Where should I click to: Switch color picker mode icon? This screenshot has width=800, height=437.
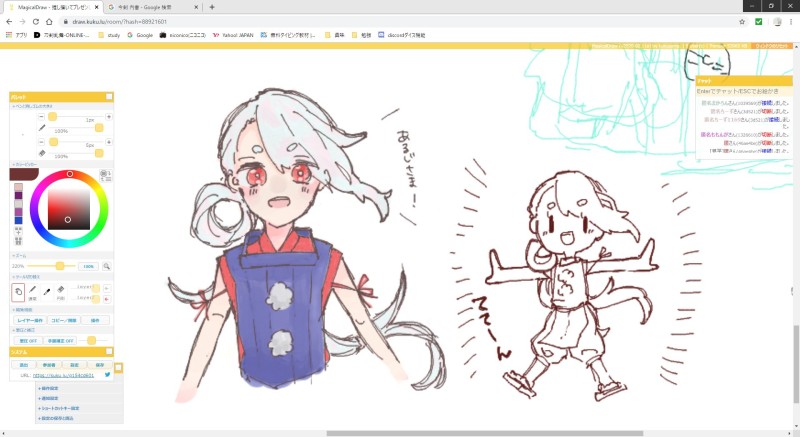[x=106, y=176]
